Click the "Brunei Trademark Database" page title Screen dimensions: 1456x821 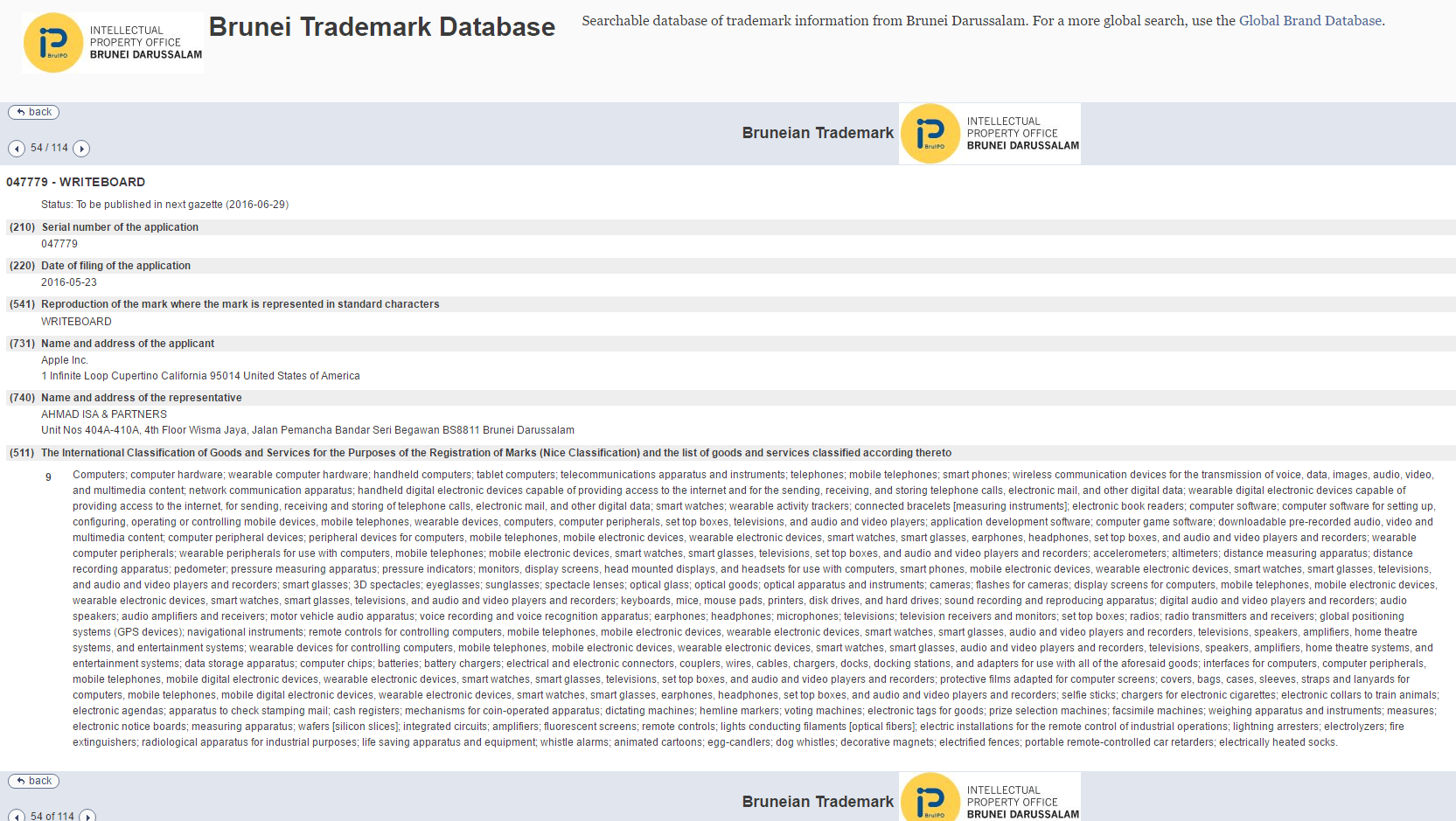click(x=382, y=27)
